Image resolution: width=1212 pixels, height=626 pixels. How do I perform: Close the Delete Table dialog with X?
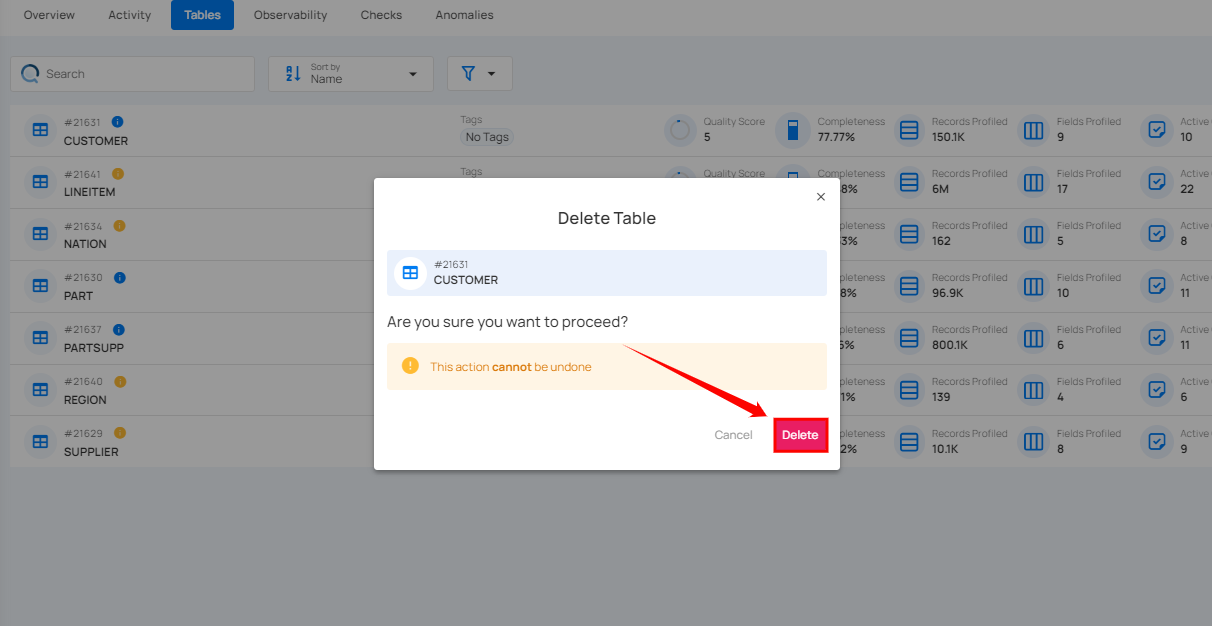click(821, 197)
